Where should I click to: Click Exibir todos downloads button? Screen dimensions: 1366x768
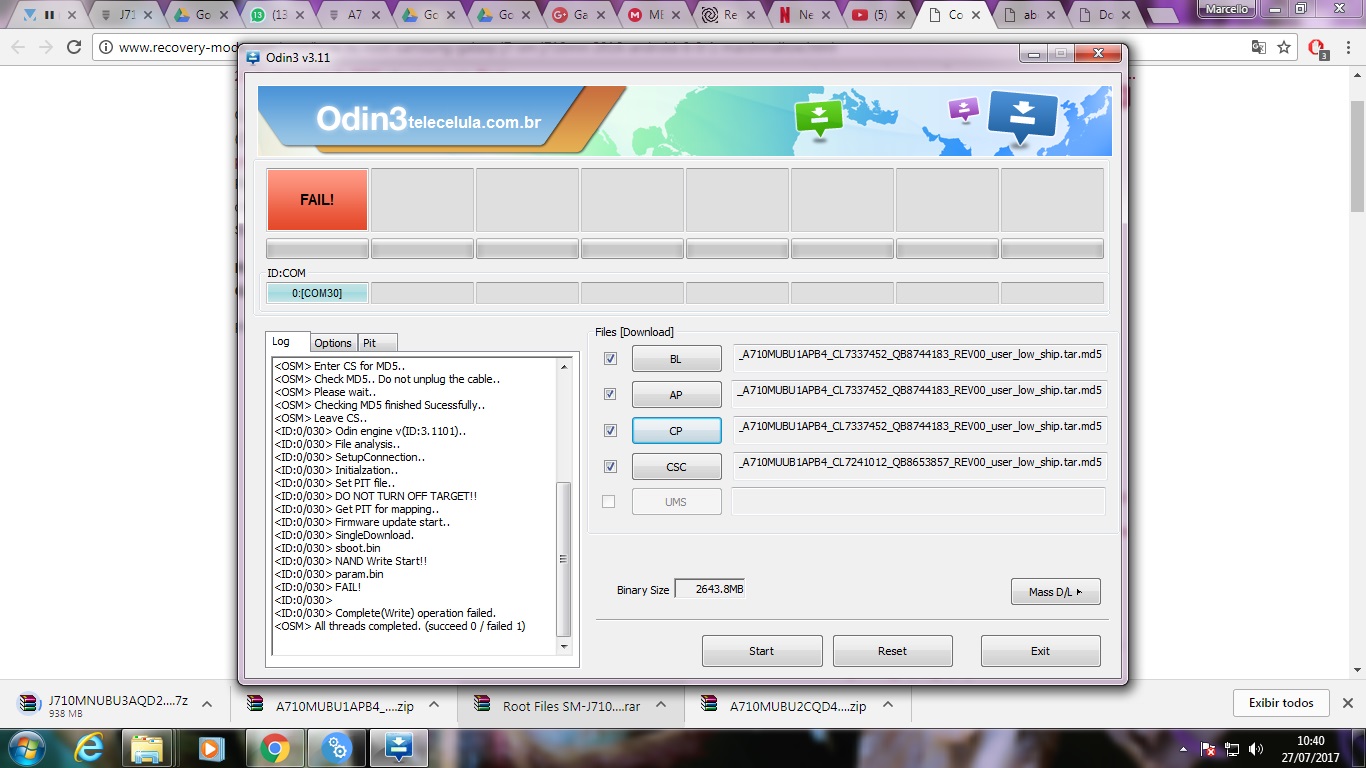point(1281,703)
